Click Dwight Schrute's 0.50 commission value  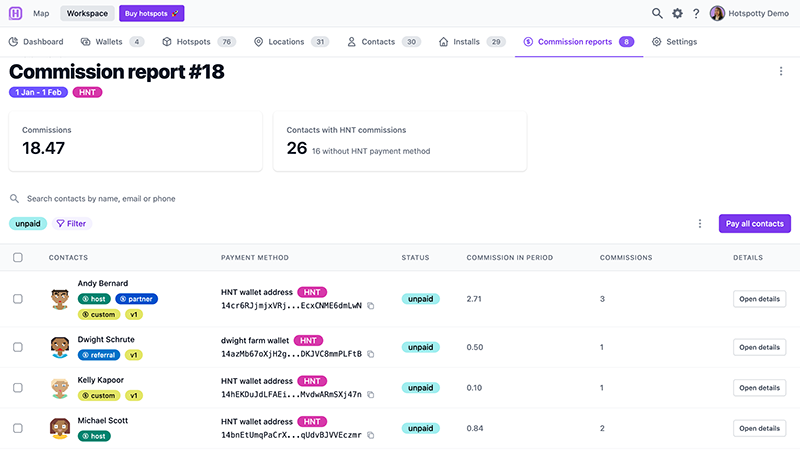(x=474, y=347)
